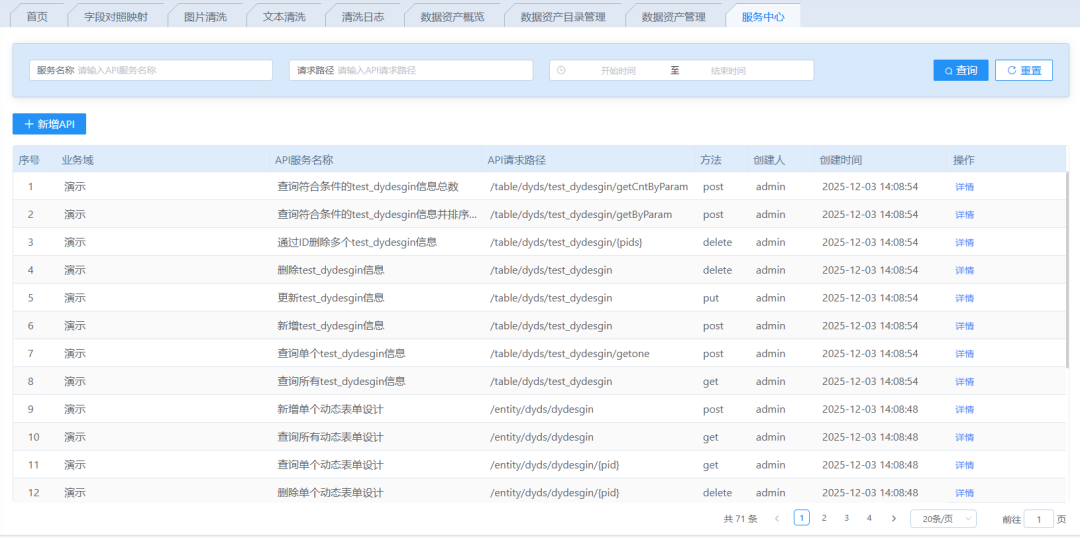Click the 创建人 column header
Image resolution: width=1080 pixels, height=538 pixels.
[769, 160]
